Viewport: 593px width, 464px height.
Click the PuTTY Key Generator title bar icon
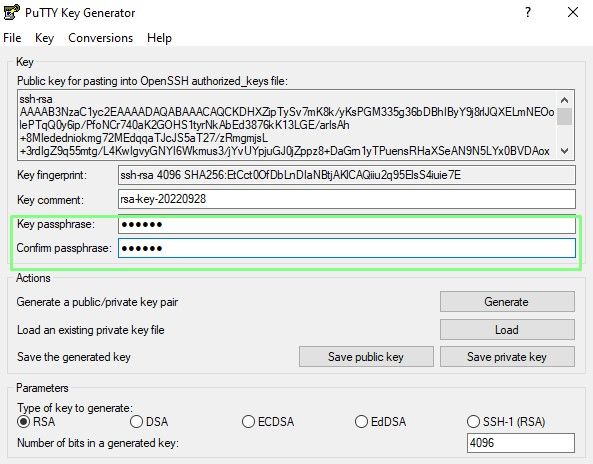click(x=11, y=12)
